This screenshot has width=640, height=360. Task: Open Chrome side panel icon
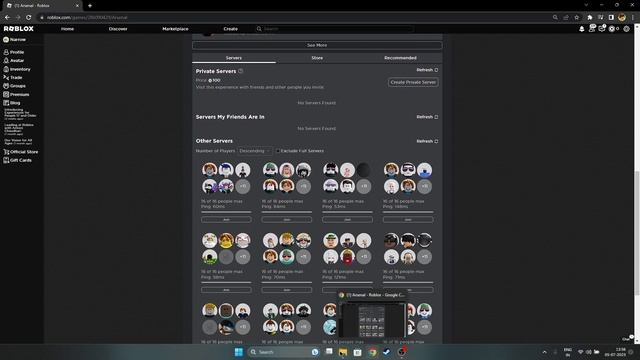click(x=611, y=18)
